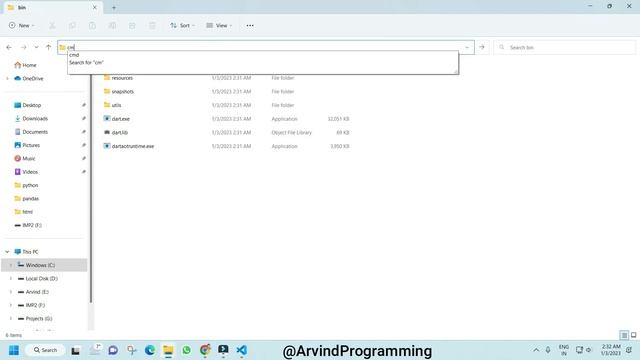This screenshot has width=640, height=360.
Task: Open Videos quick access folder
Action: 26,172
